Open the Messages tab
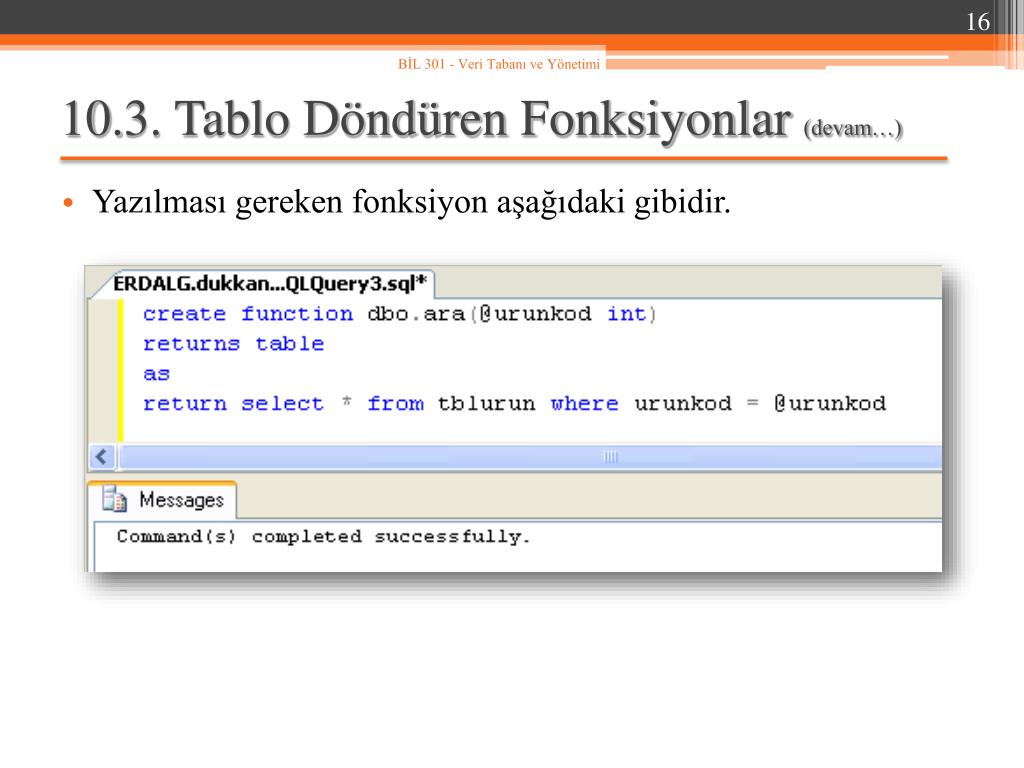The height and width of the screenshot is (768, 1024). tap(162, 500)
